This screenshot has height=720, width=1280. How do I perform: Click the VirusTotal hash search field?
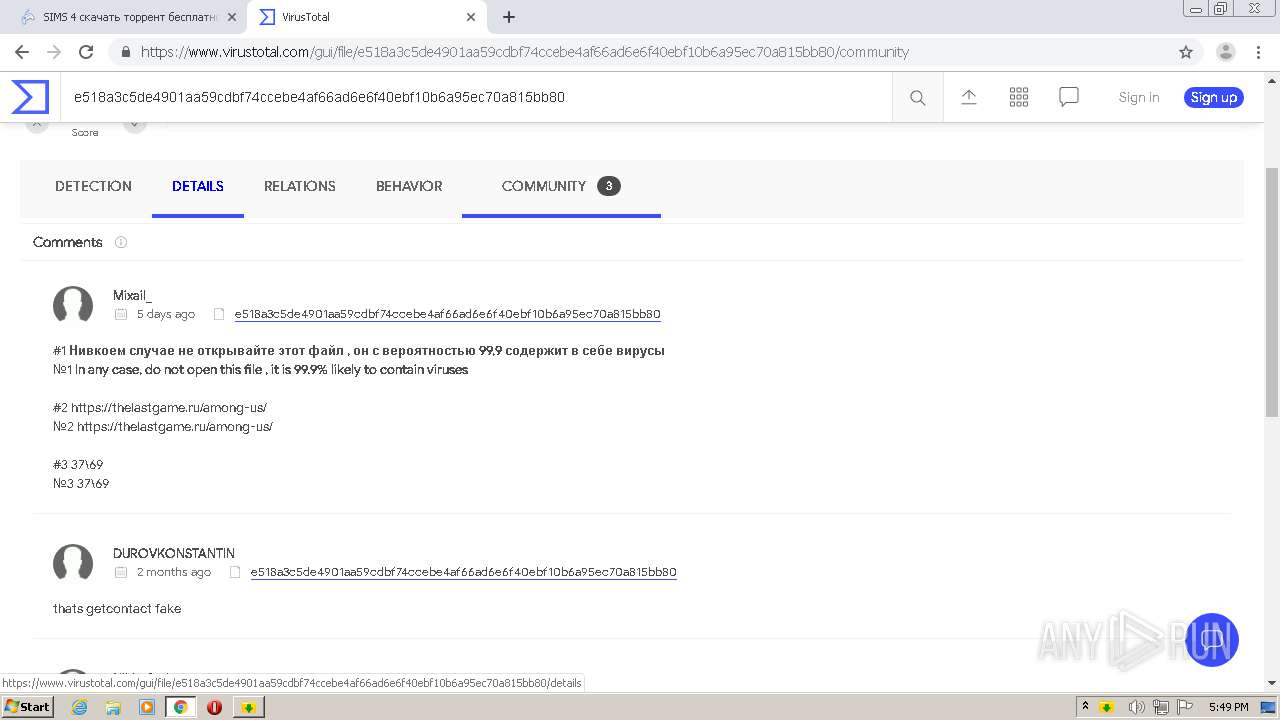coord(476,97)
